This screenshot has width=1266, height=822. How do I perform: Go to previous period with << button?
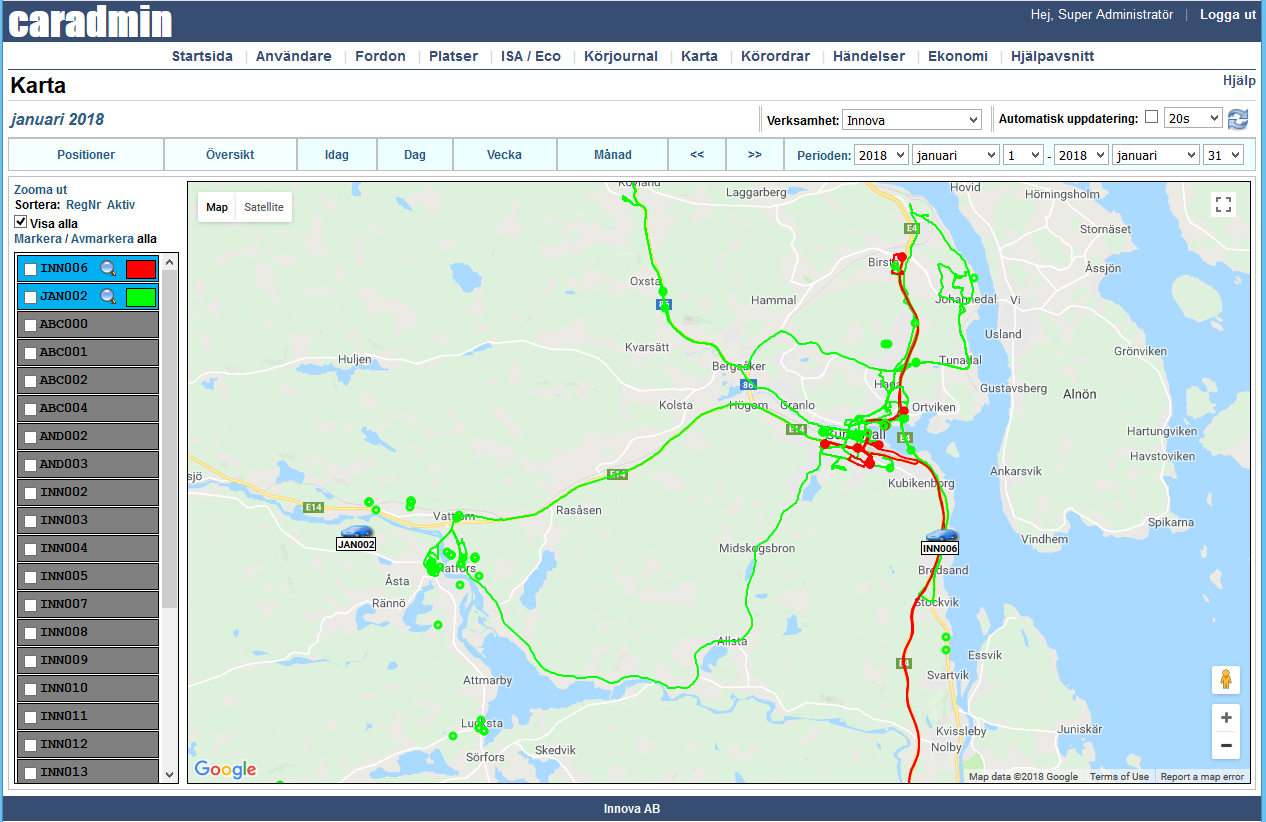point(697,155)
